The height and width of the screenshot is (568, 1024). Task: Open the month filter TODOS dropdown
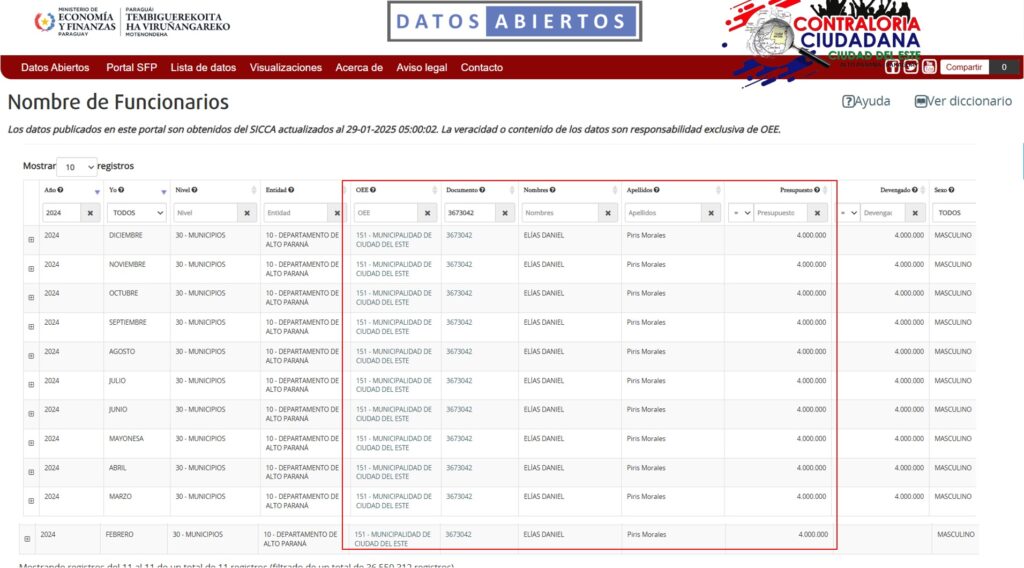tap(137, 213)
